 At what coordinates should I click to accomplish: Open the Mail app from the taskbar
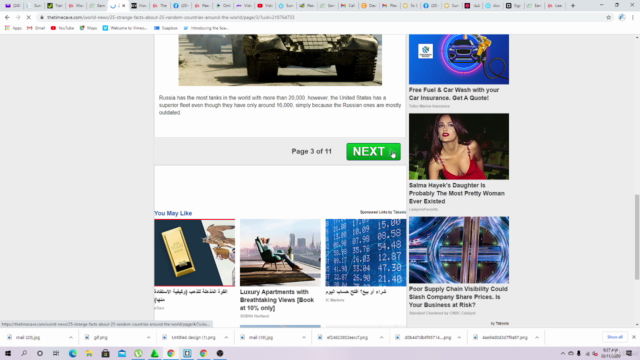(122, 353)
